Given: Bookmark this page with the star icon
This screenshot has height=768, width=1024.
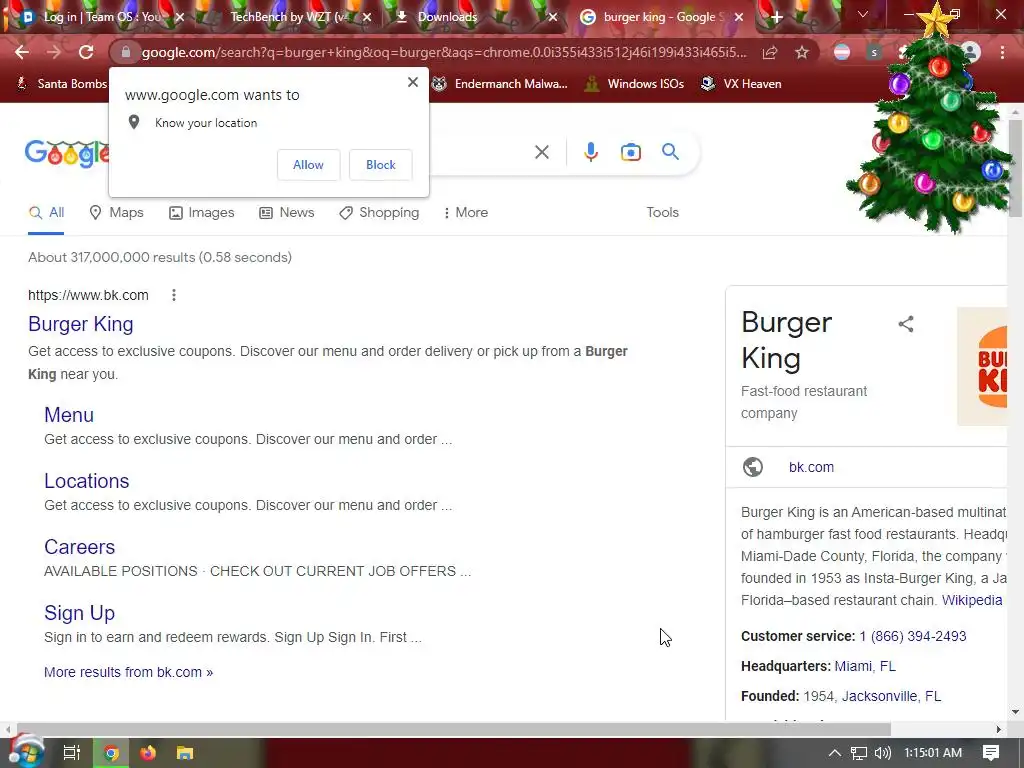Looking at the screenshot, I should click(x=802, y=52).
